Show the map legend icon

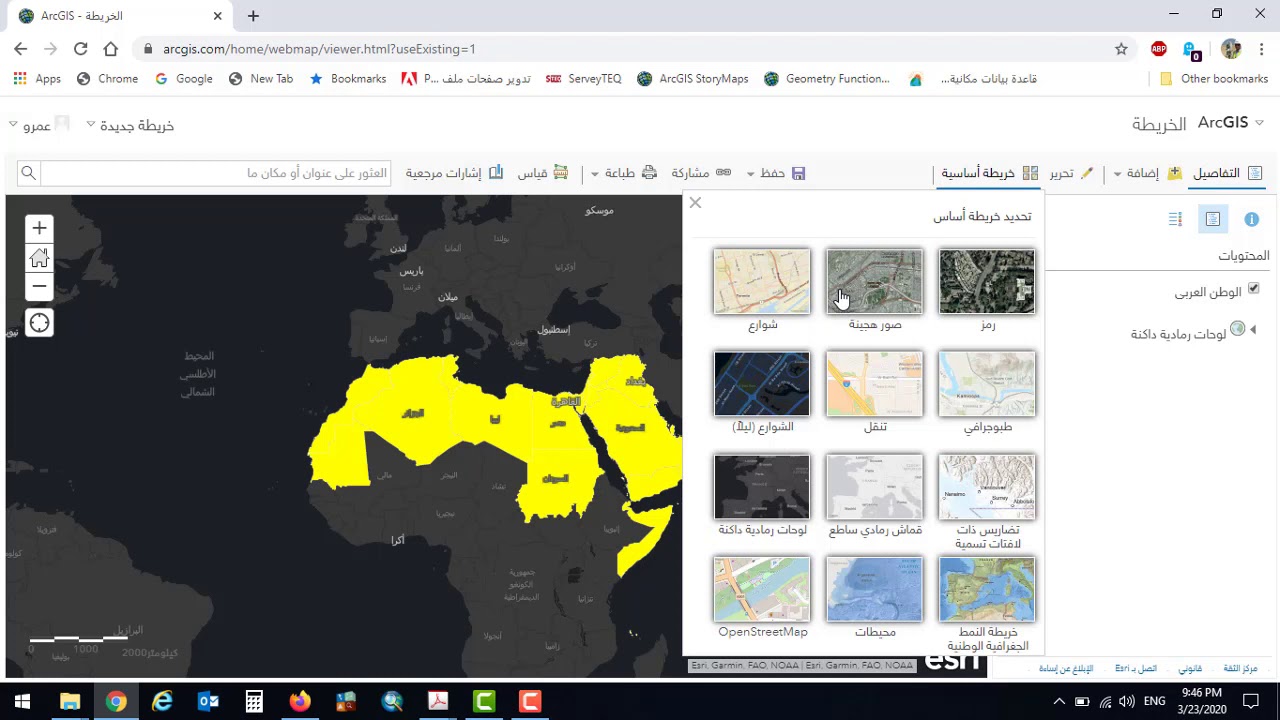coord(1175,219)
